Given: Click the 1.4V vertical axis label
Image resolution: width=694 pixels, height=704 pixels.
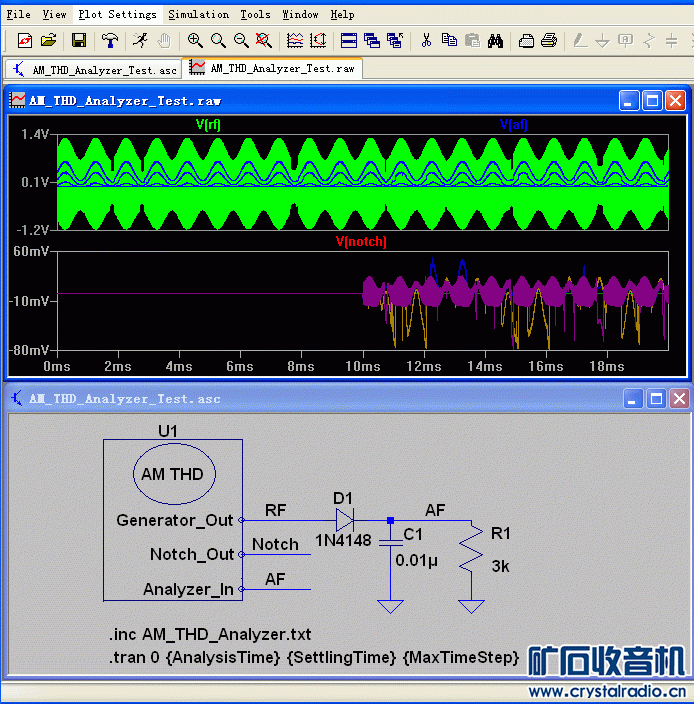Looking at the screenshot, I should [35, 134].
